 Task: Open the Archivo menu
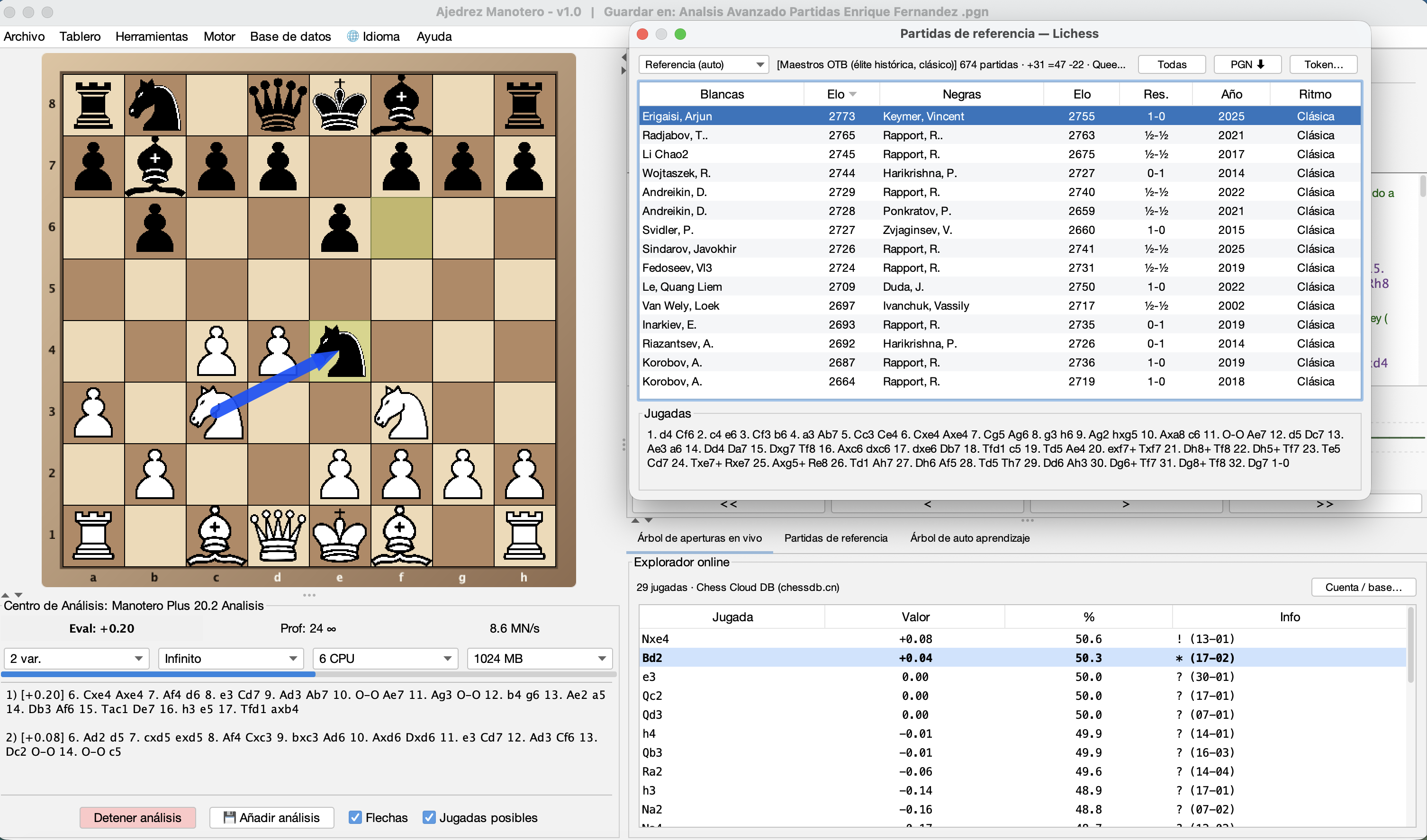pos(24,36)
